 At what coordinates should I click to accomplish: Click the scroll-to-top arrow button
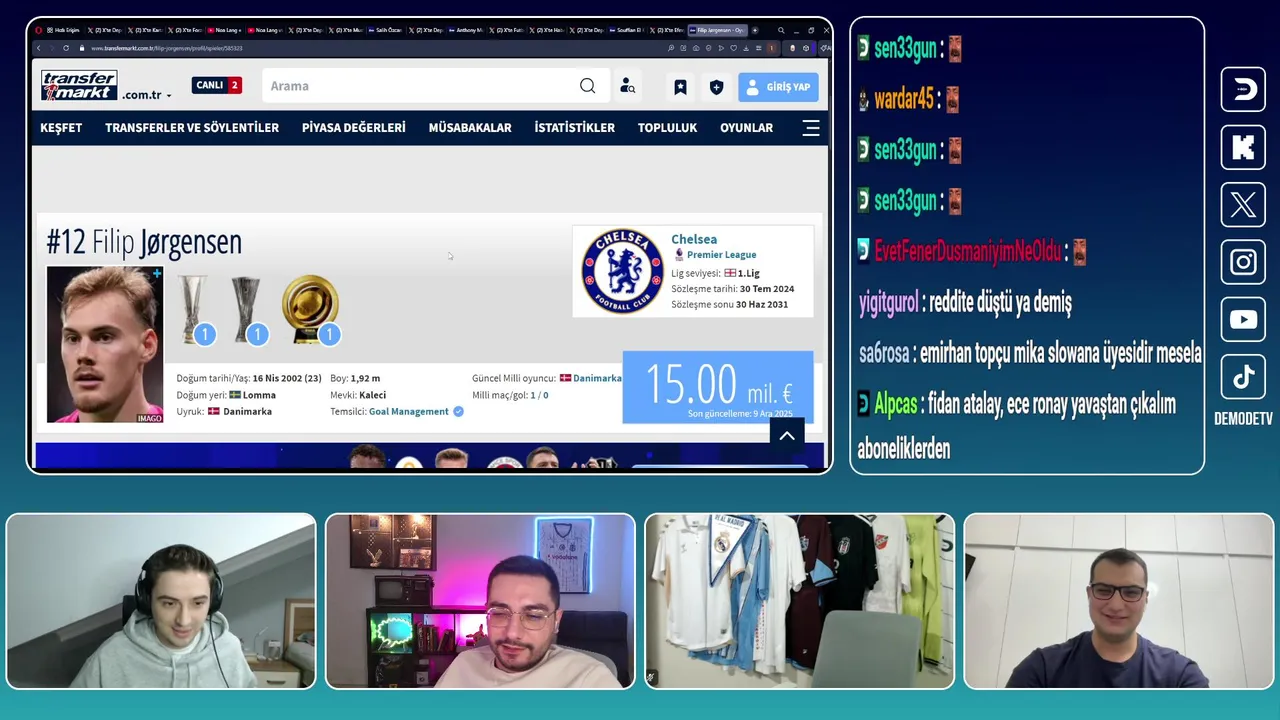pyautogui.click(x=787, y=435)
